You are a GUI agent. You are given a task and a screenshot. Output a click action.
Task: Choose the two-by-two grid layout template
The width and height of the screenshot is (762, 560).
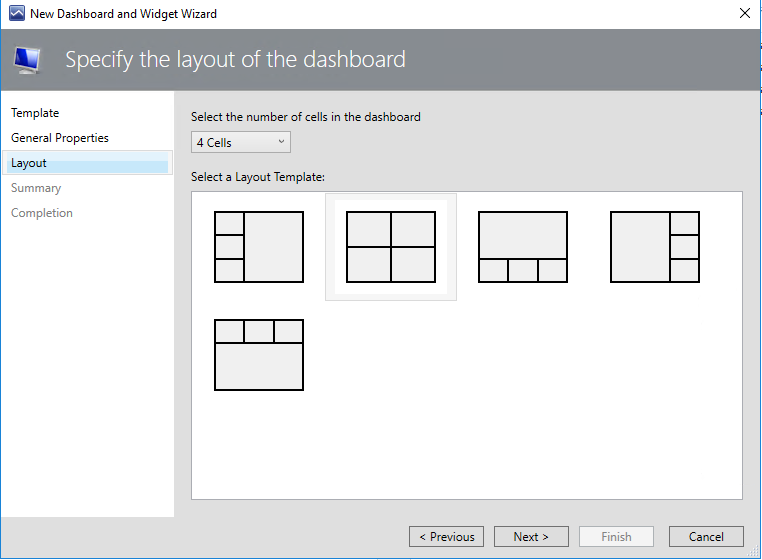click(x=391, y=247)
